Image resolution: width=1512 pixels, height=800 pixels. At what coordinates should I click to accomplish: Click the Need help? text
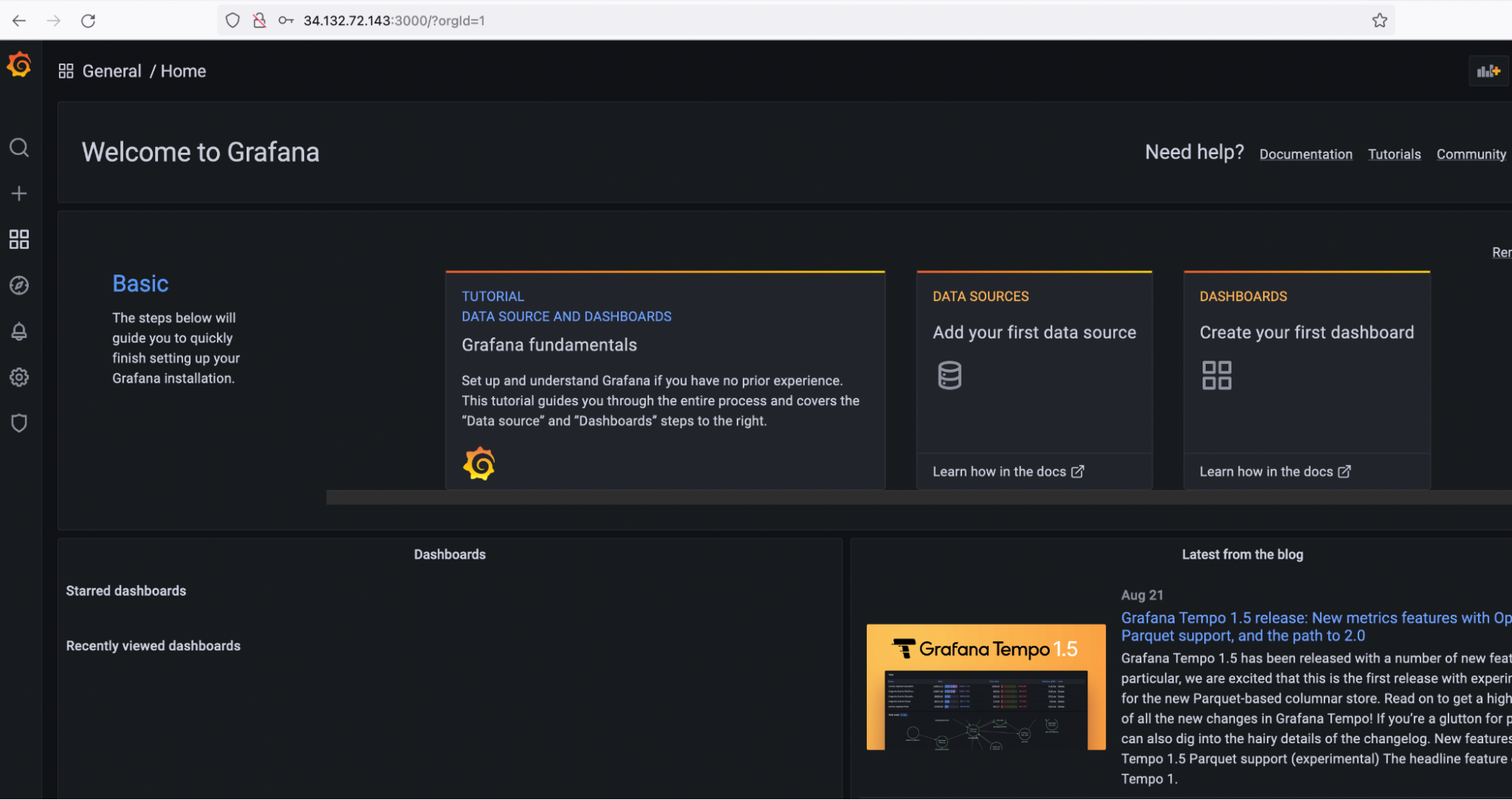[1194, 152]
